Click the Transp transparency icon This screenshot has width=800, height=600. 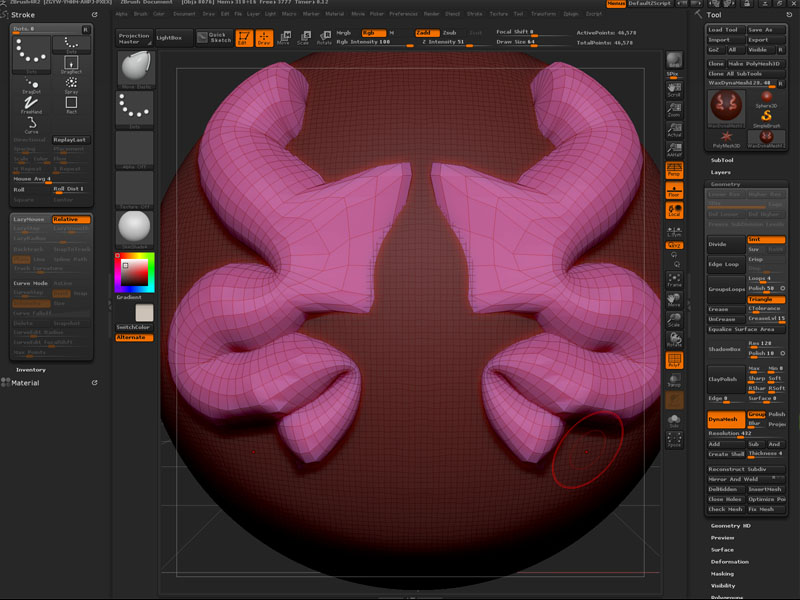click(674, 380)
